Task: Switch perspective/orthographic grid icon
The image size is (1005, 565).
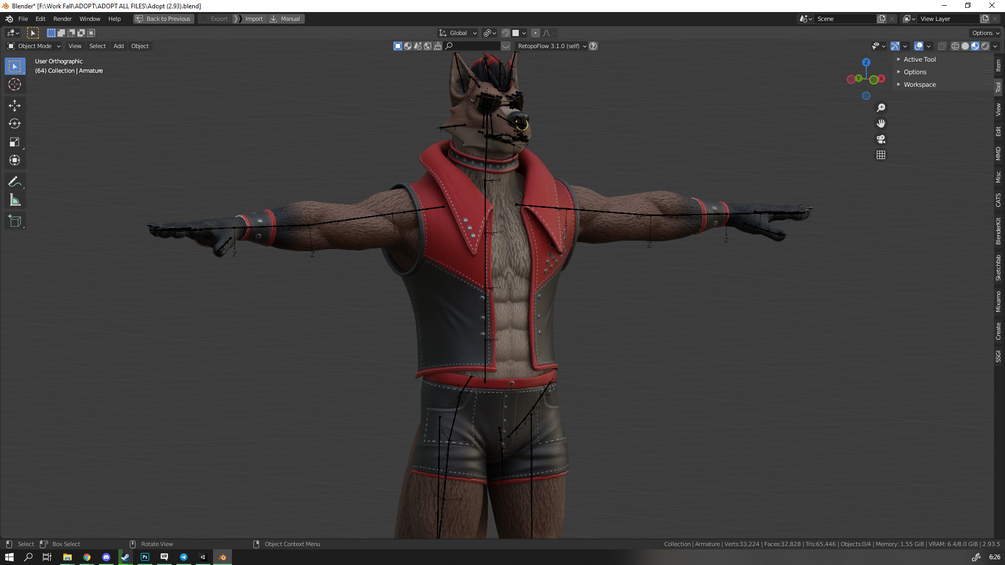Action: pyautogui.click(x=881, y=155)
